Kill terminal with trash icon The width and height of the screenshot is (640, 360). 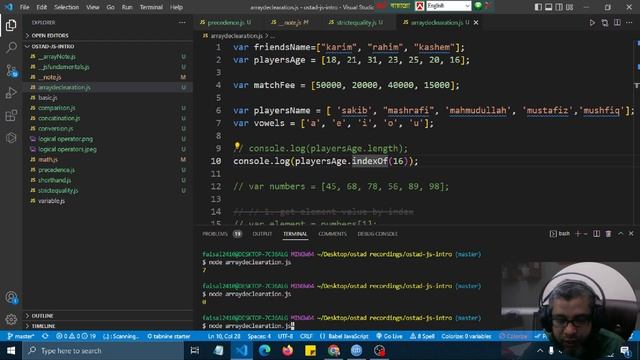click(609, 233)
